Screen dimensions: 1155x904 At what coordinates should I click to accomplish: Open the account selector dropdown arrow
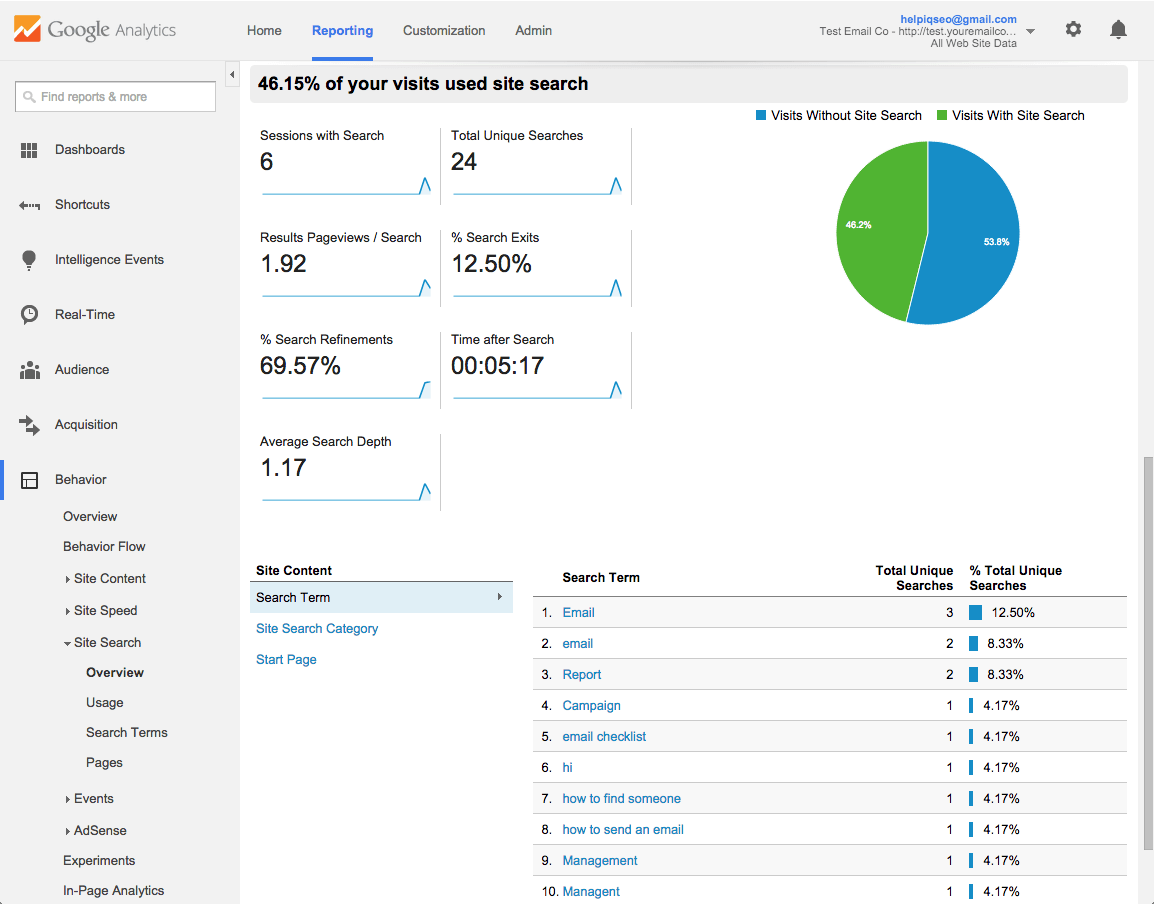click(x=1031, y=31)
